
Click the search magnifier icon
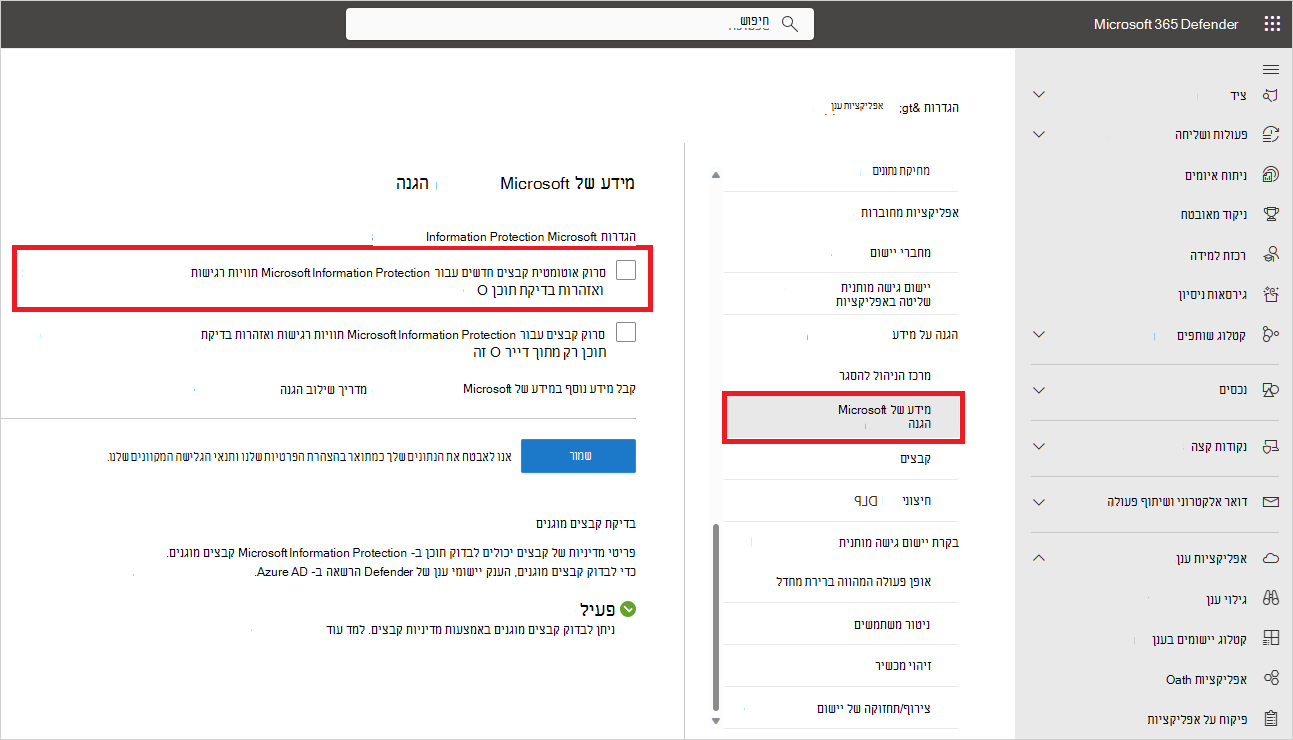[789, 23]
